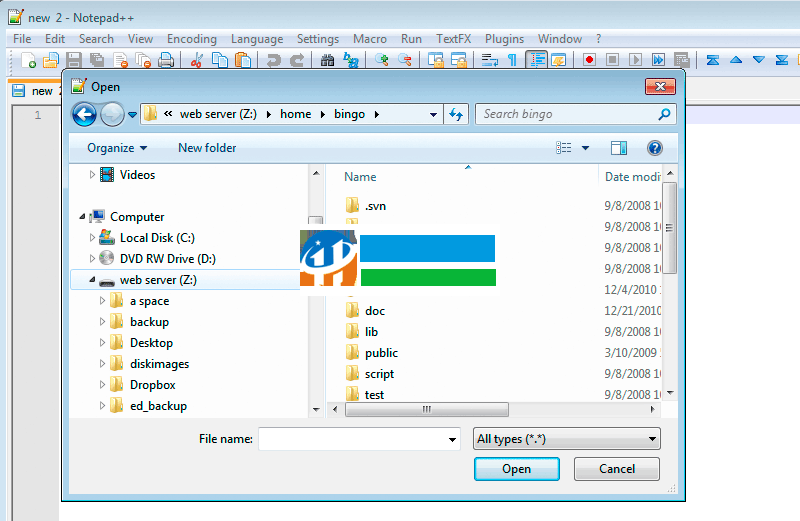Open the Edit menu
The image size is (800, 521).
pyautogui.click(x=55, y=39)
